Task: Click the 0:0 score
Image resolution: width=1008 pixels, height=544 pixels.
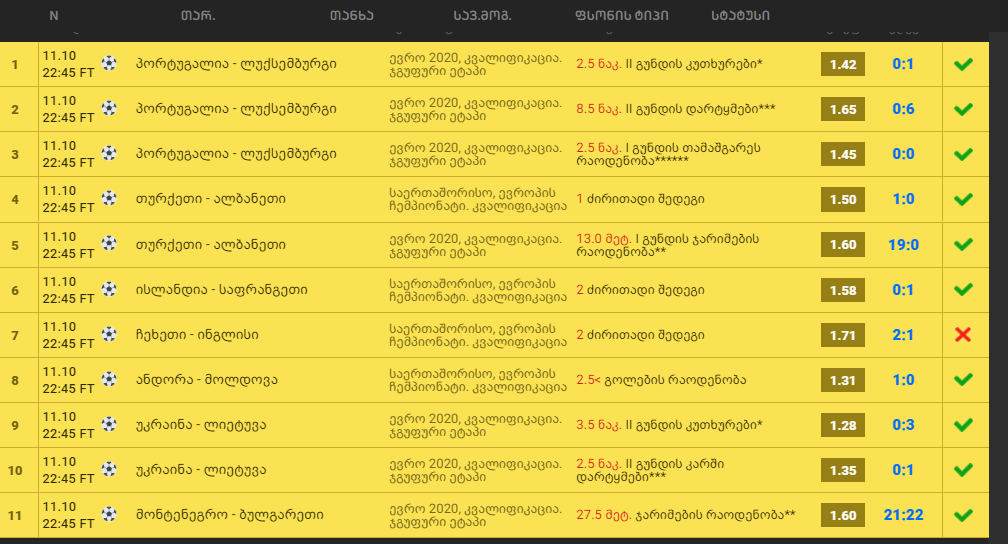Action: pyautogui.click(x=903, y=154)
